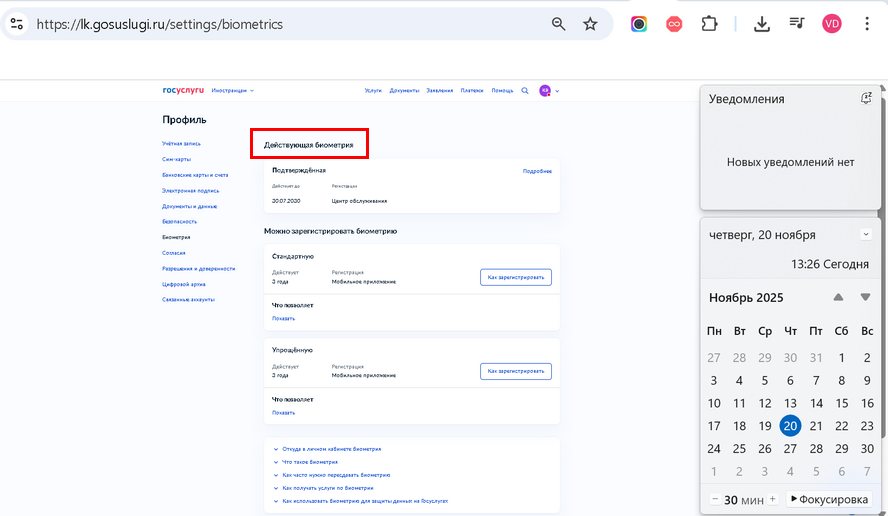Open Помощь in the top menu

coord(502,91)
